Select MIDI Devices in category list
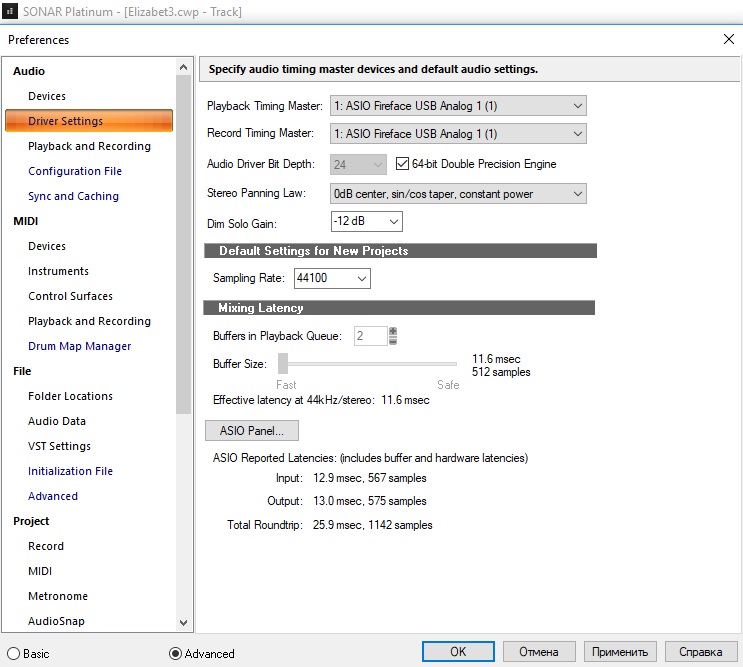Image resolution: width=743 pixels, height=667 pixels. pos(47,246)
